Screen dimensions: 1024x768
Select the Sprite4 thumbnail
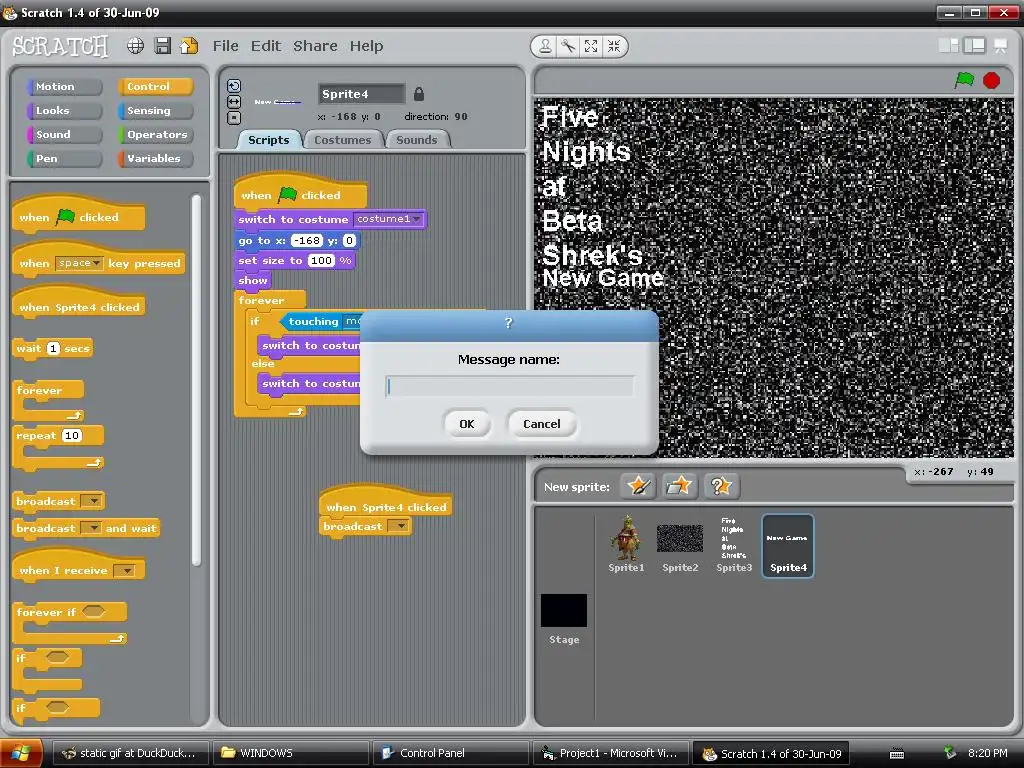788,546
